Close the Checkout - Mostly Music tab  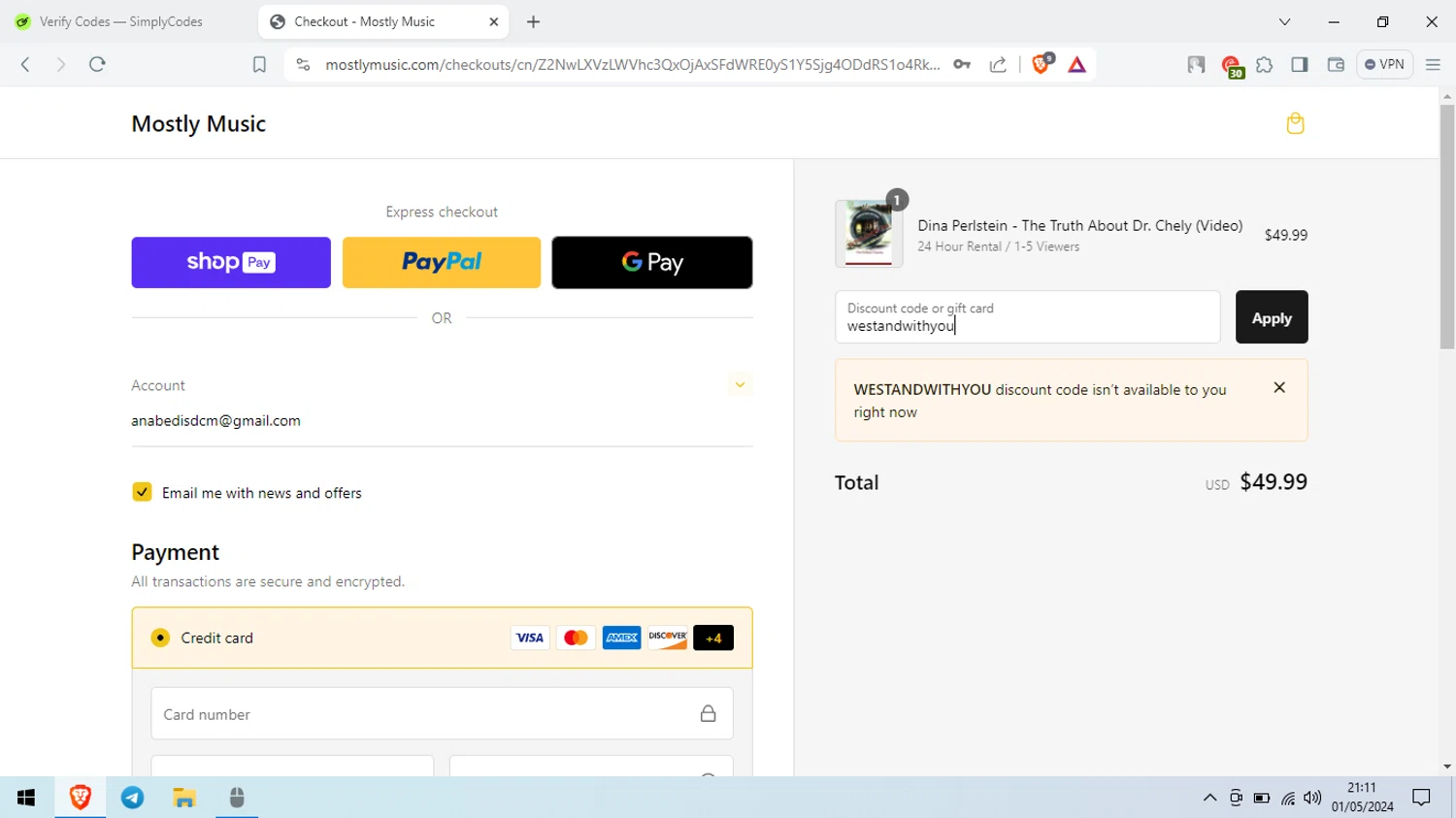pyautogui.click(x=493, y=21)
